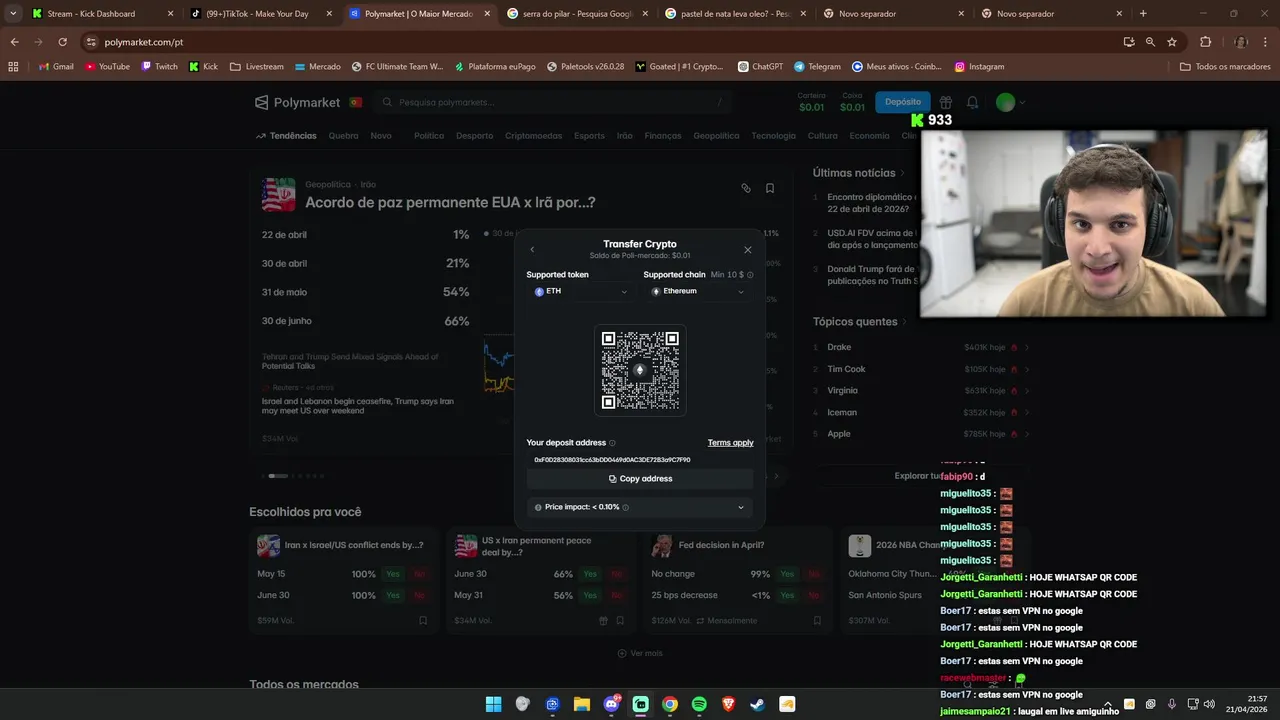Open the Todos os marcadores folder
This screenshot has height=720, width=1280.
1225,67
